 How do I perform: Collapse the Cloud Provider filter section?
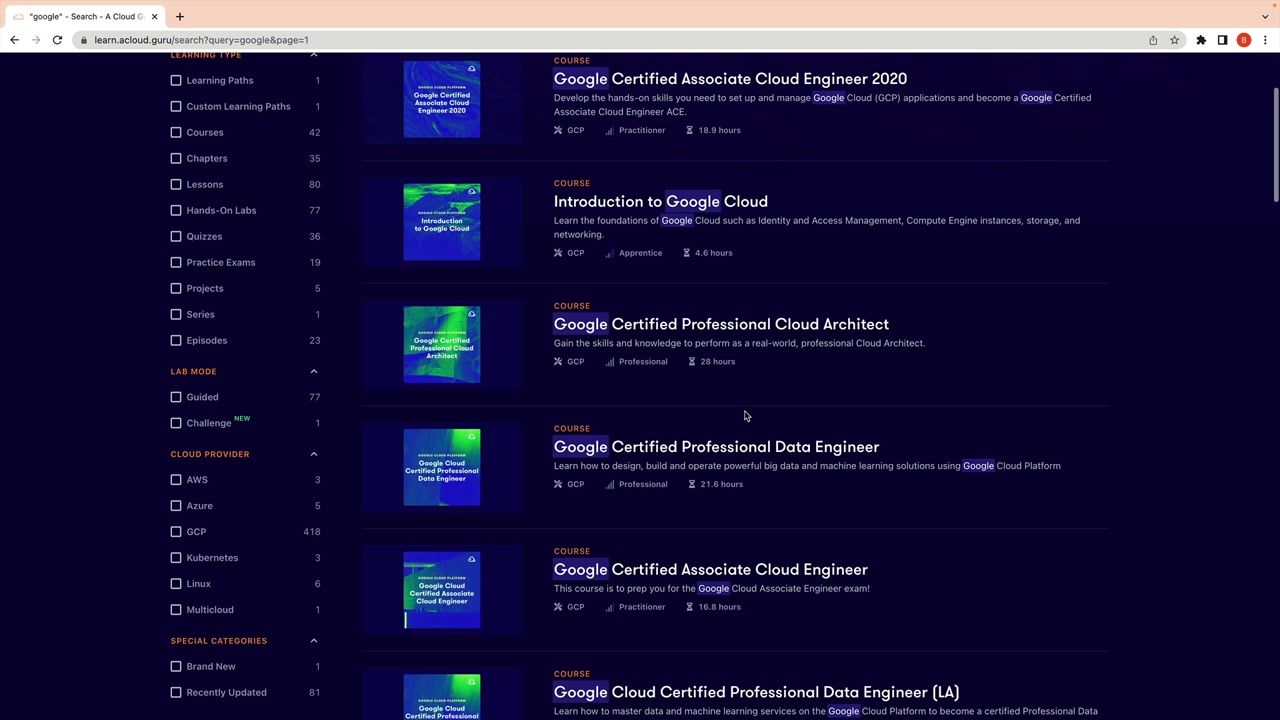tap(314, 454)
